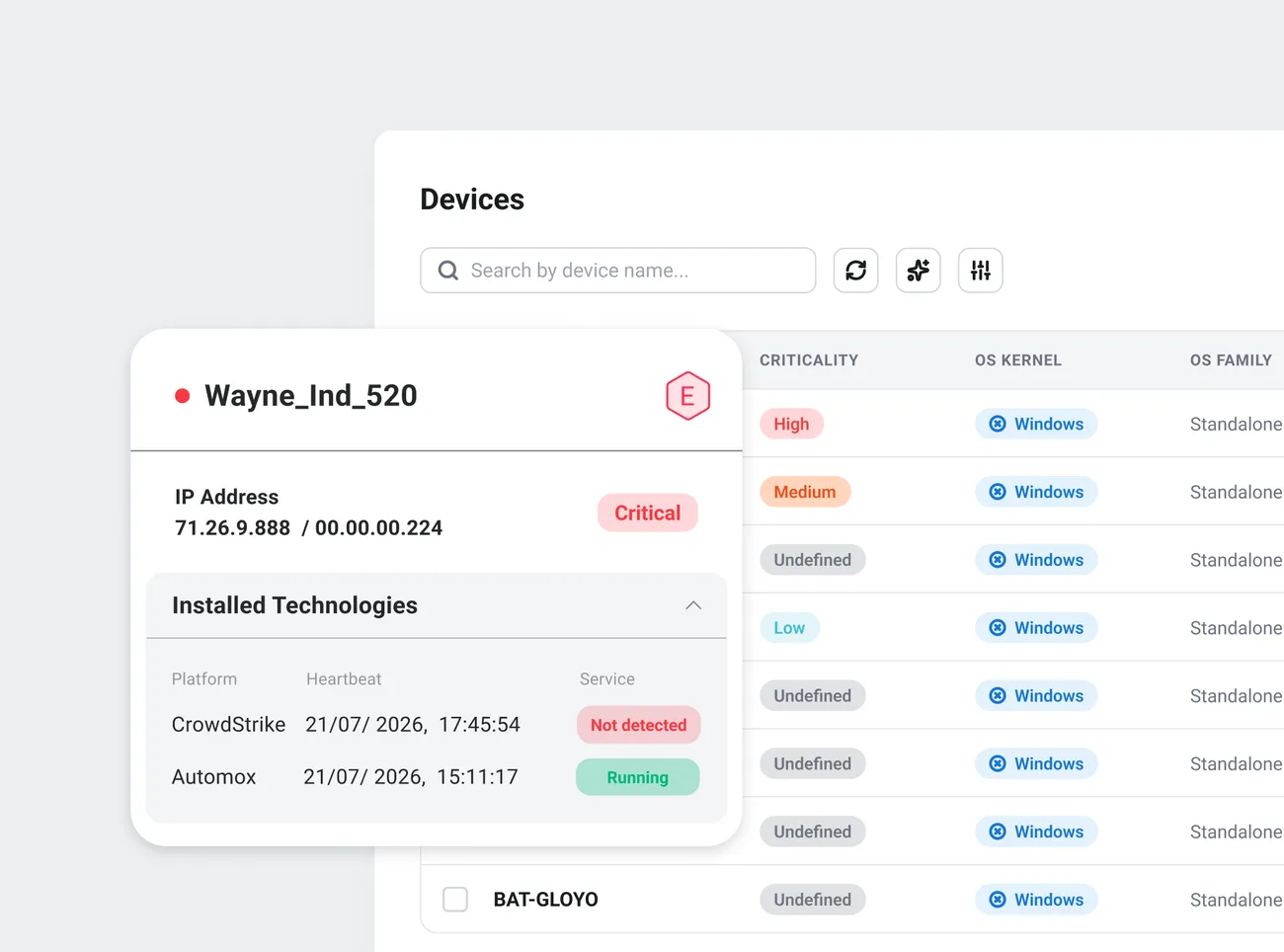Click the Running service badge
1284x952 pixels.
(638, 777)
